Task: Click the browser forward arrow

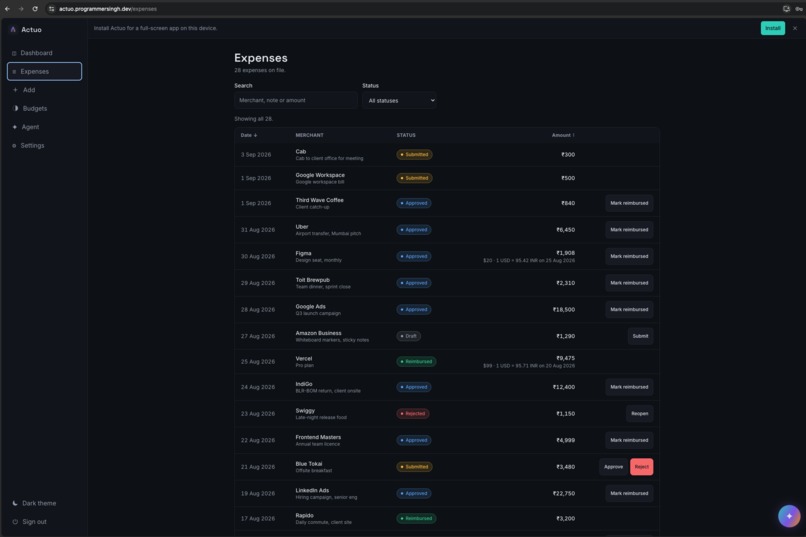Action: click(21, 9)
